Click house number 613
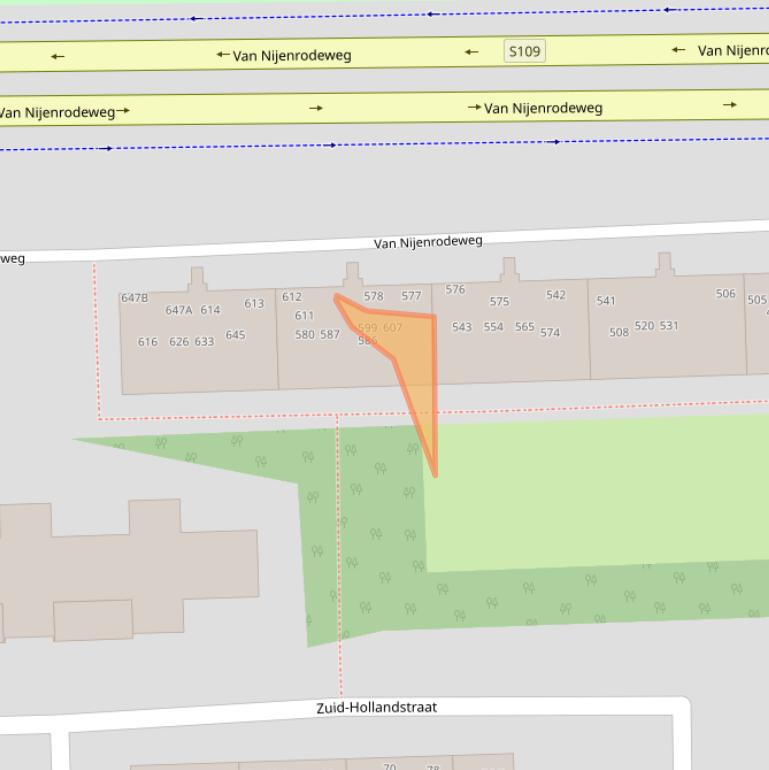 pos(254,304)
